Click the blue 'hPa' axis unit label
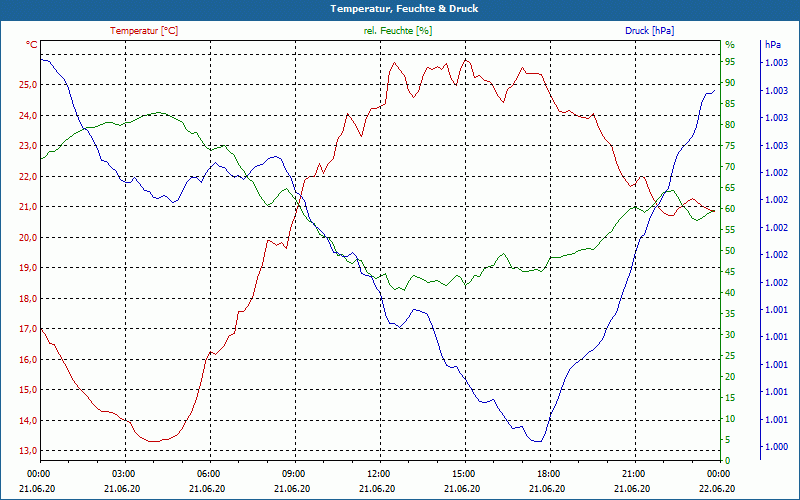 coord(772,45)
